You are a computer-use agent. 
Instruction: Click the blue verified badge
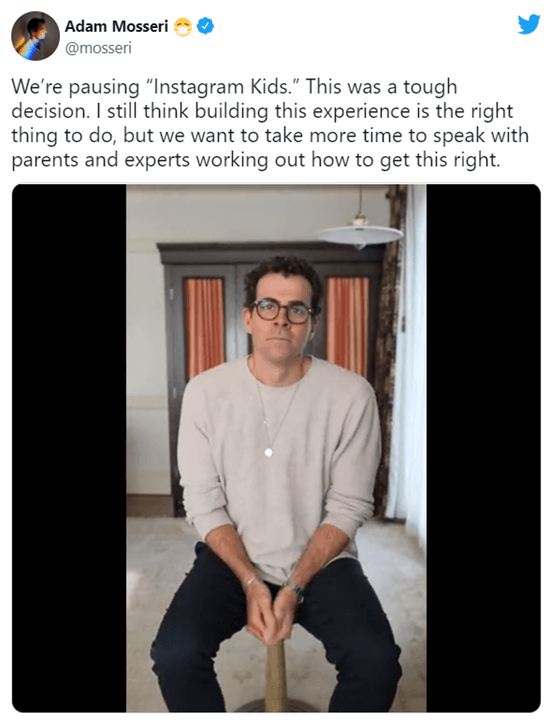click(205, 26)
